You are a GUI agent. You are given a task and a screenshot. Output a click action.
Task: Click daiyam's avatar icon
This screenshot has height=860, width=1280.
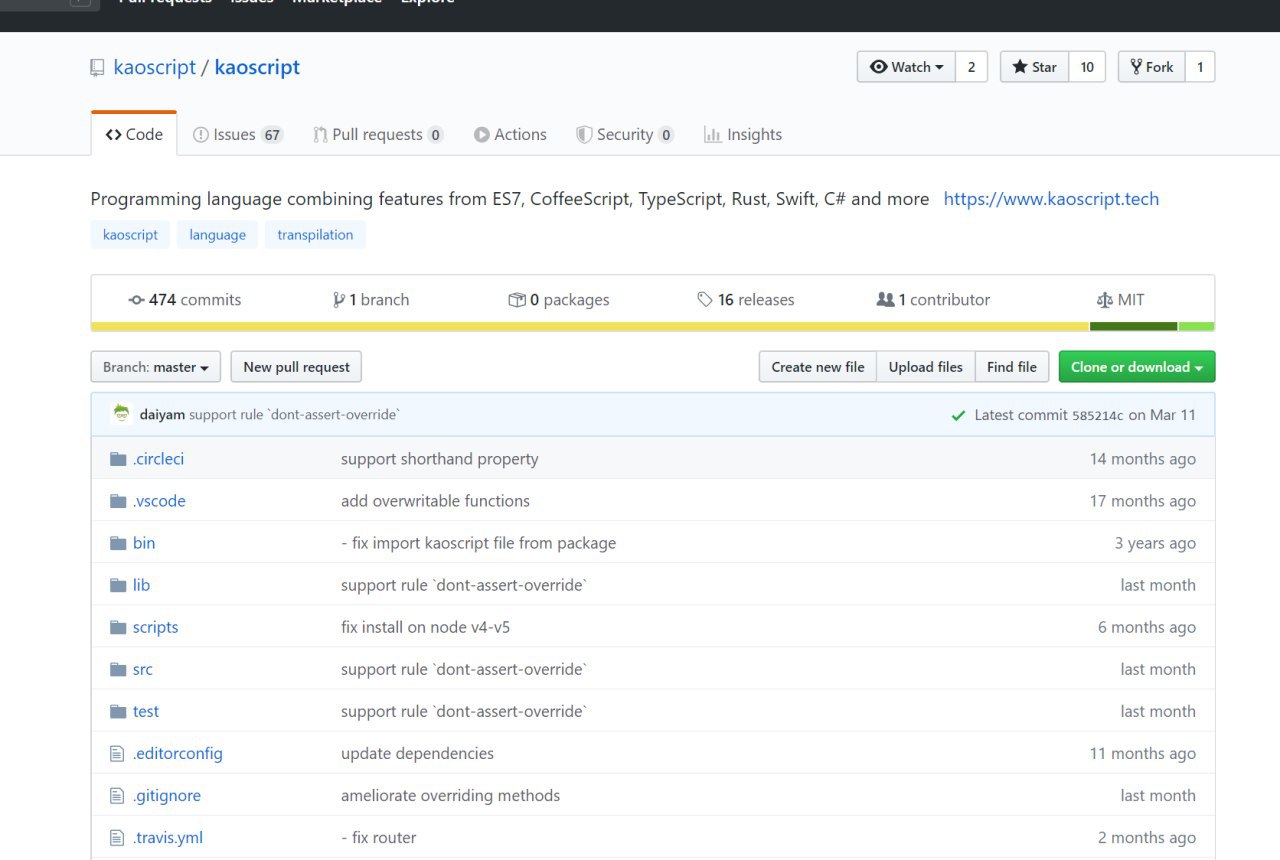122,414
